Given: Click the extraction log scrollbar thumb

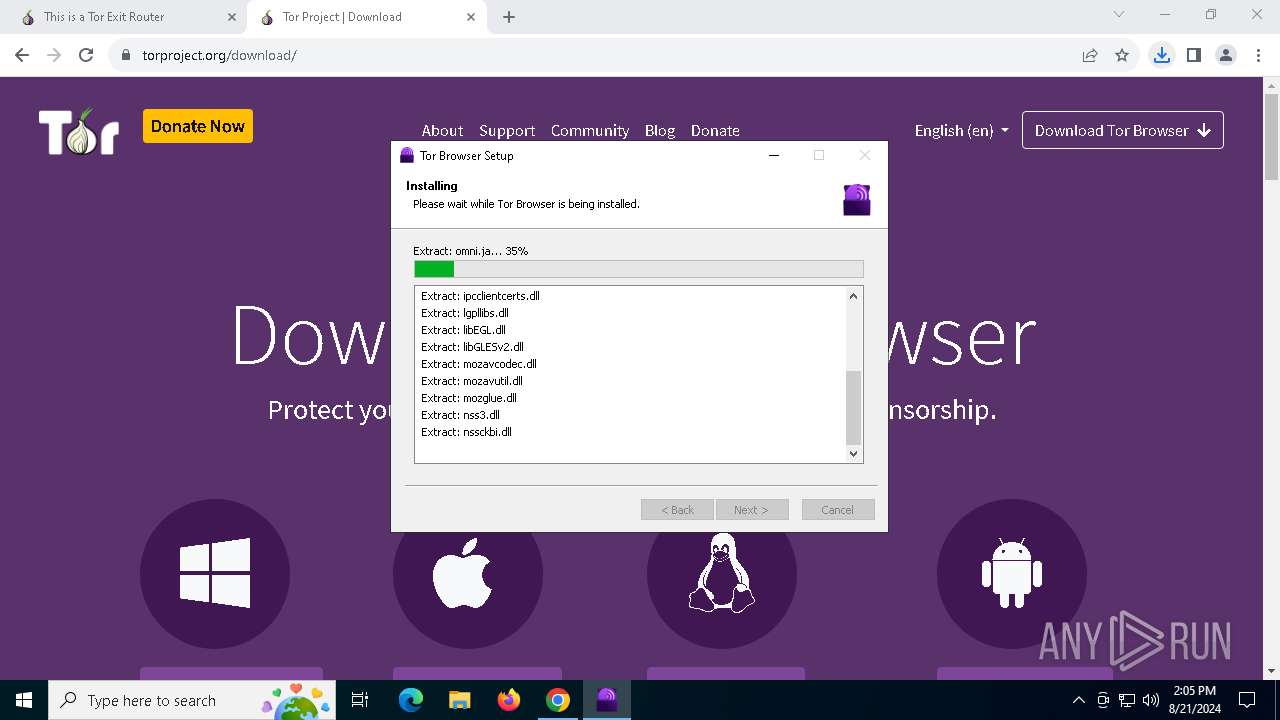Looking at the screenshot, I should pyautogui.click(x=853, y=408).
